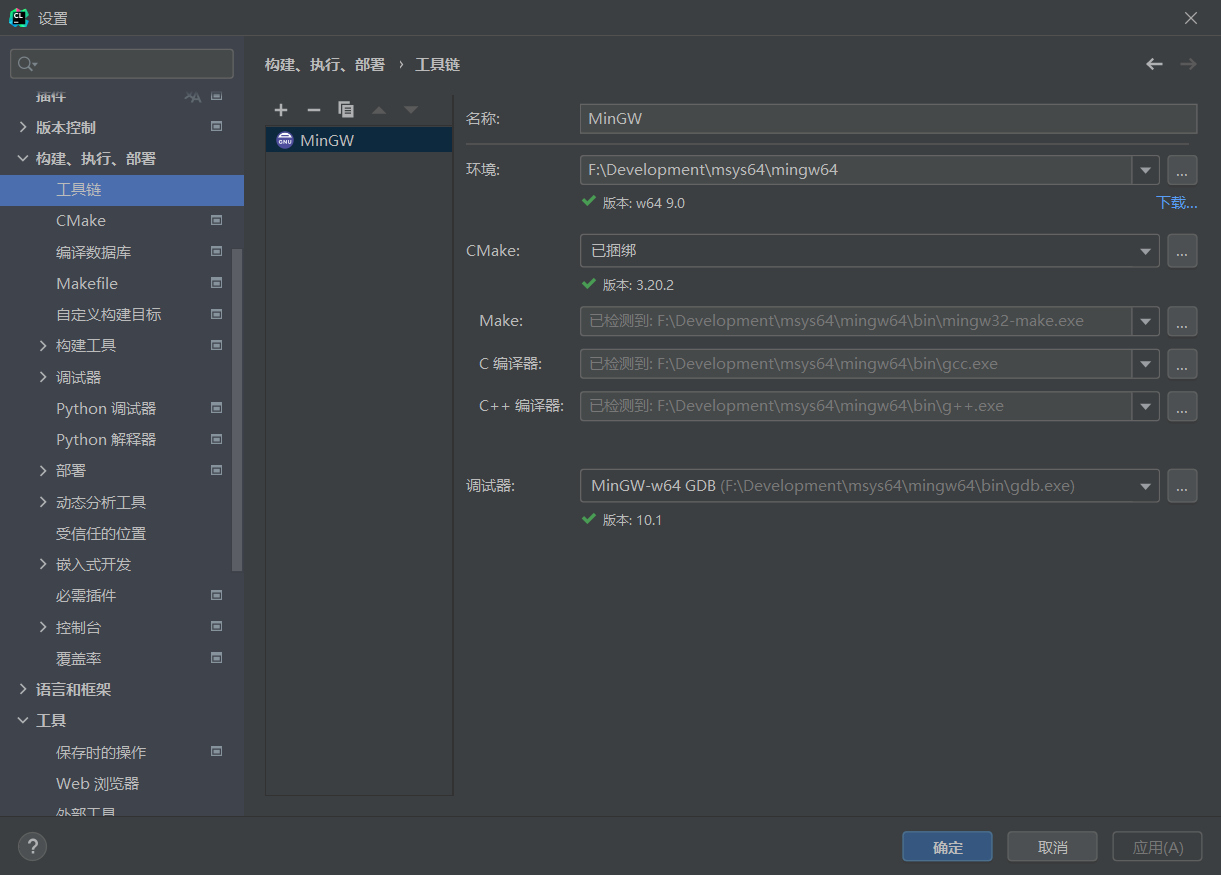
Task: Navigate forward with right arrow
Action: (x=1188, y=64)
